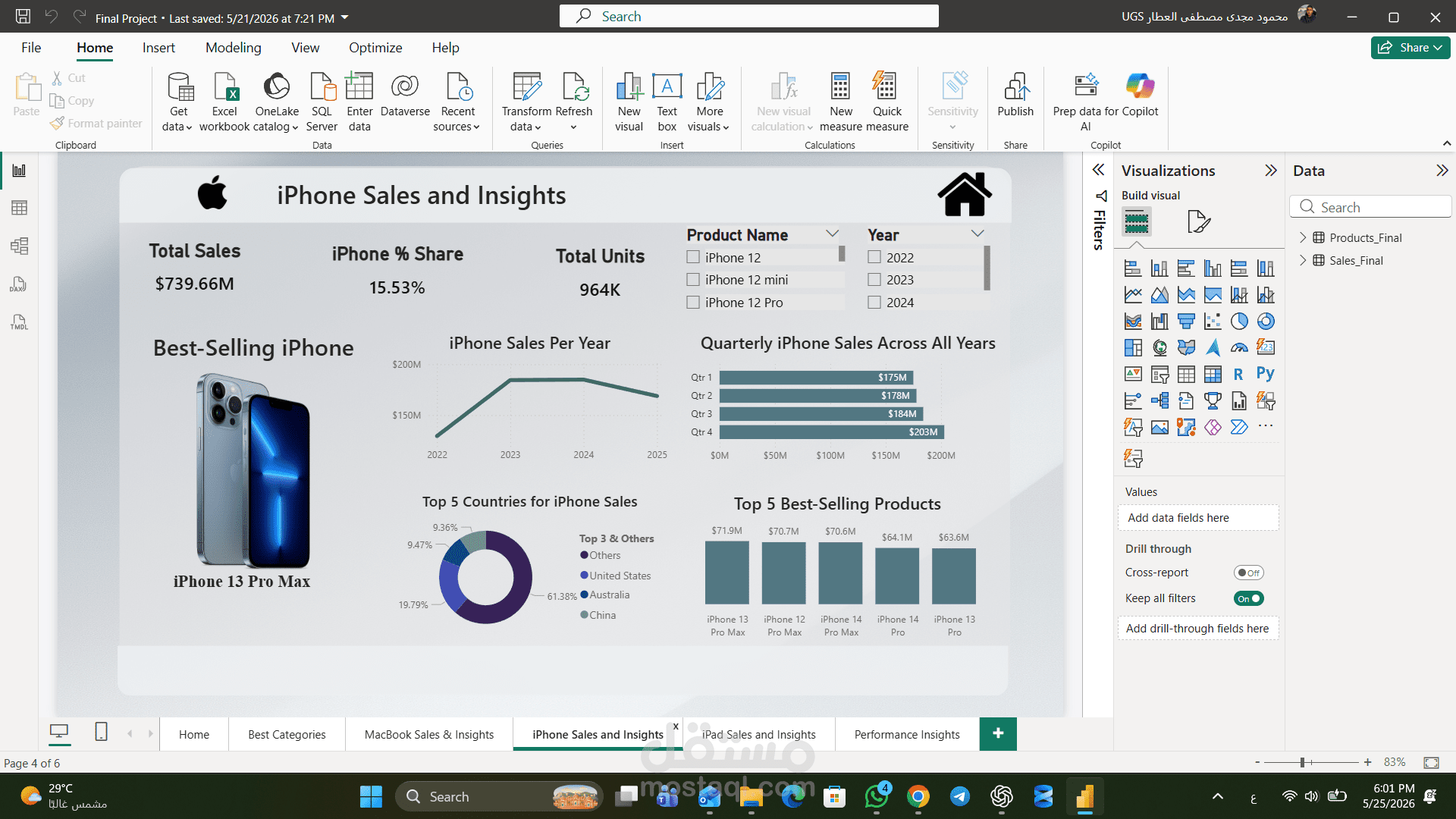The height and width of the screenshot is (819, 1456).
Task: Click the title bar Search field
Action: (x=748, y=16)
